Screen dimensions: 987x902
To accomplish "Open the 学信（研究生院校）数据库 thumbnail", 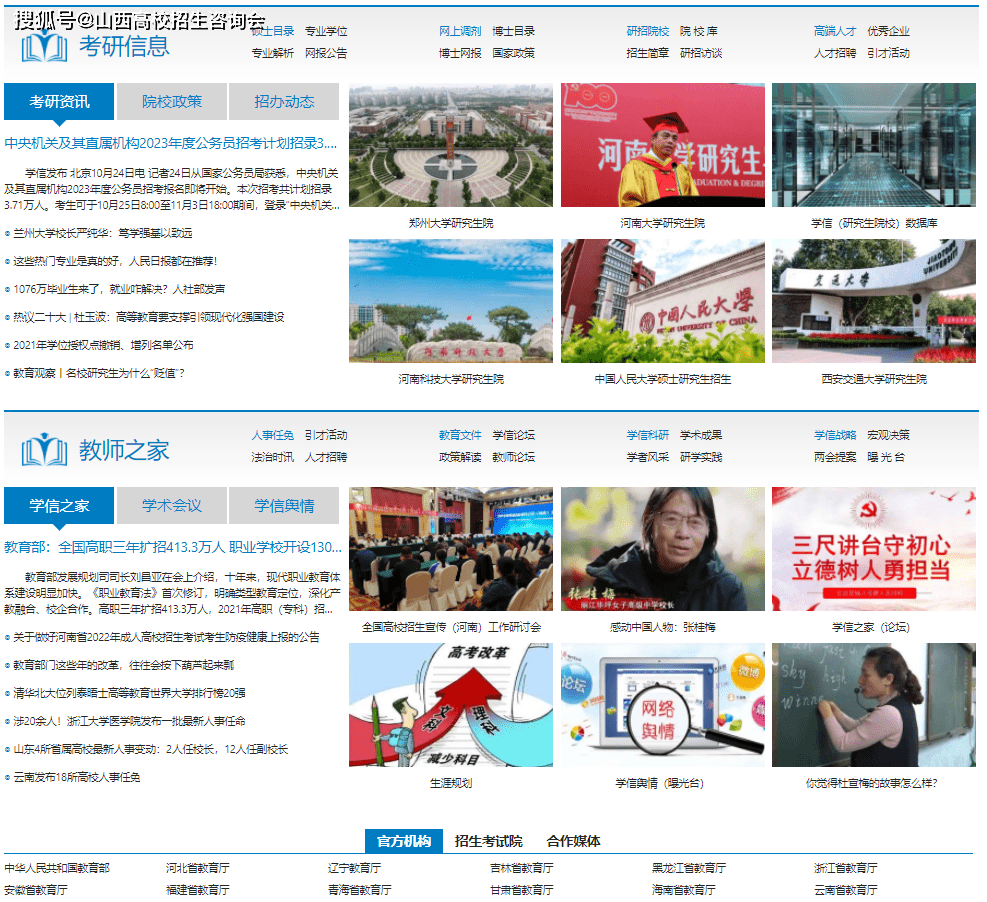I will (874, 145).
